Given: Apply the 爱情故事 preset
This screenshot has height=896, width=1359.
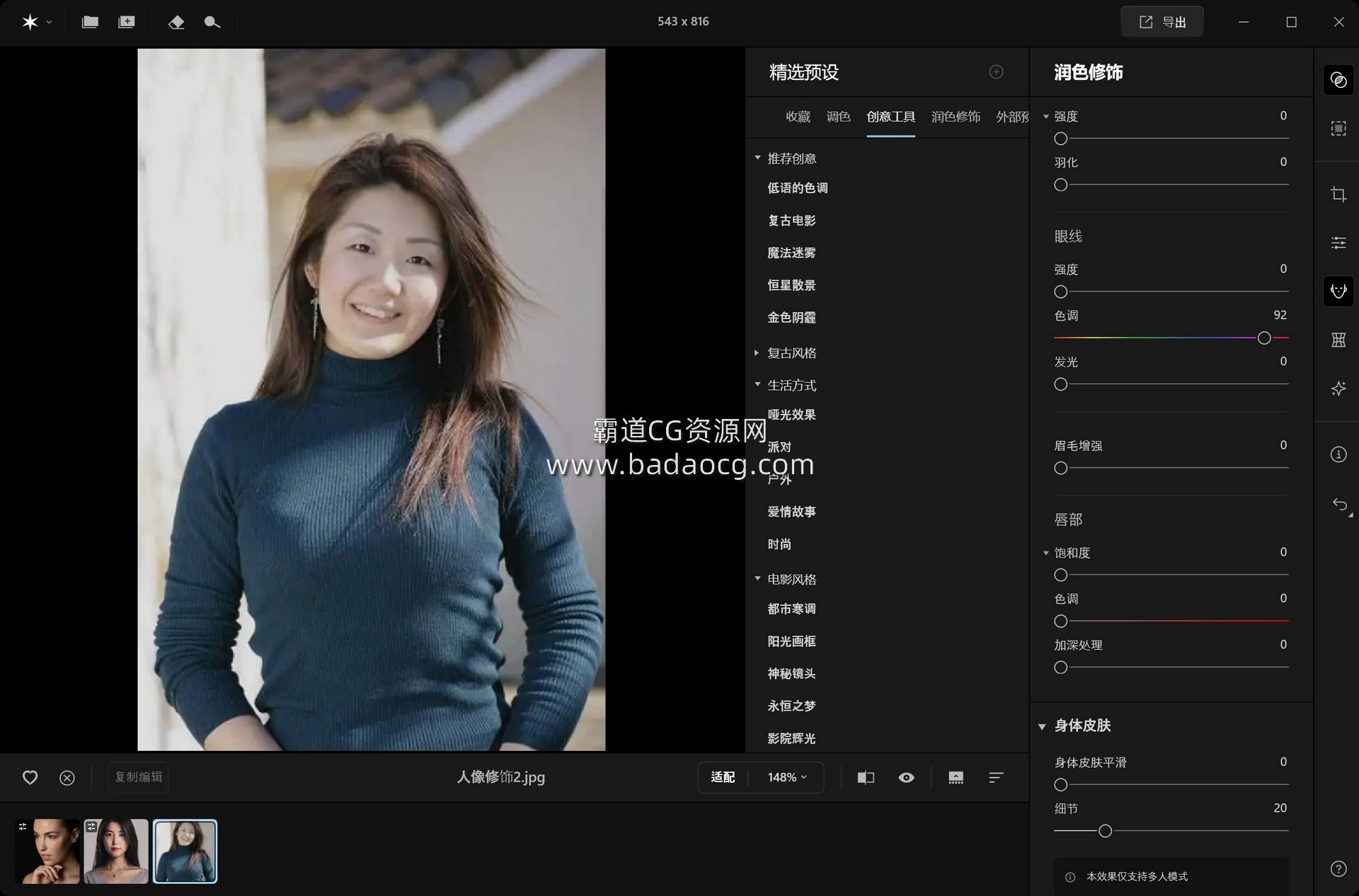Looking at the screenshot, I should click(791, 512).
